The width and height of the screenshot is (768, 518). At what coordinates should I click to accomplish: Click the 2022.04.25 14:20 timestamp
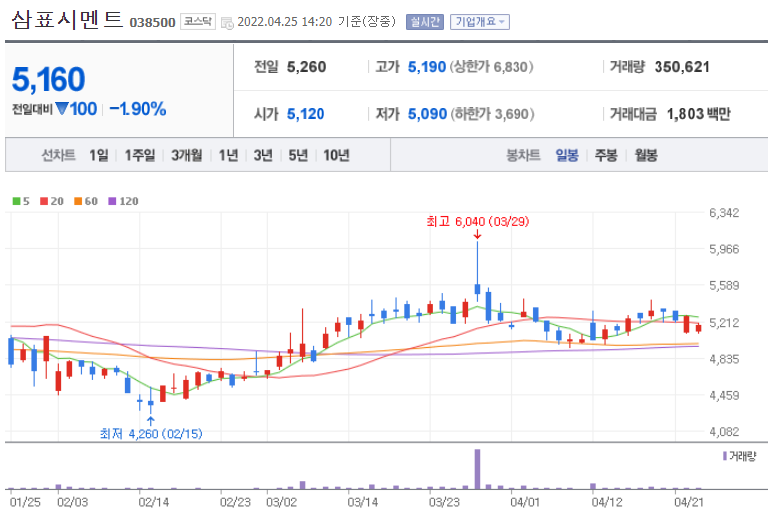point(284,22)
